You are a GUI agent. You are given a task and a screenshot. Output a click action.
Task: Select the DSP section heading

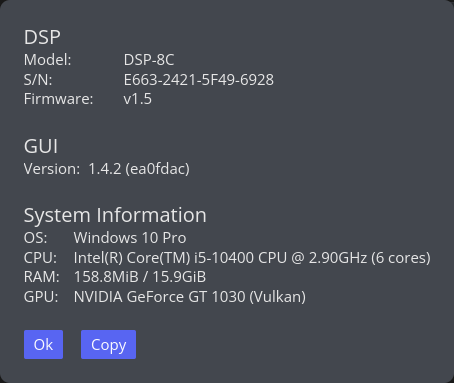tap(42, 37)
